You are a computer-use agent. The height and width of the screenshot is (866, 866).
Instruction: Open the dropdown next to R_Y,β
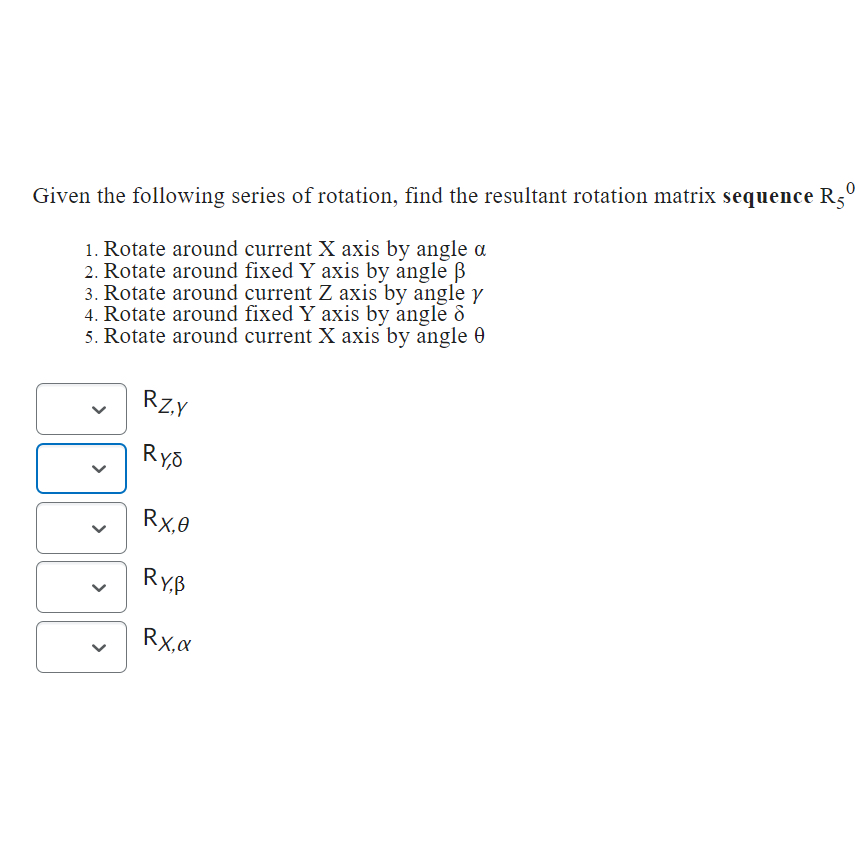(81, 587)
